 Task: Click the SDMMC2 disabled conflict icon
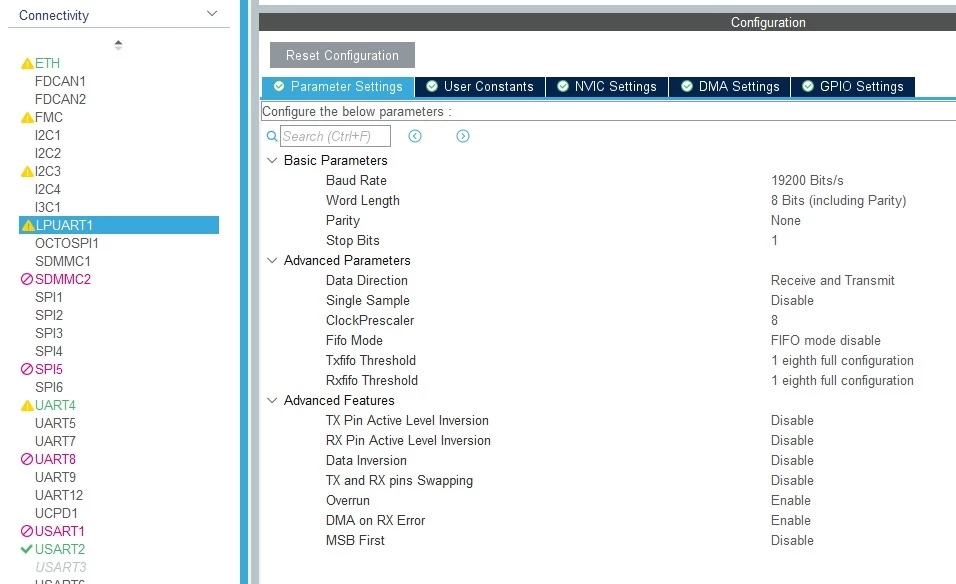[x=27, y=279]
